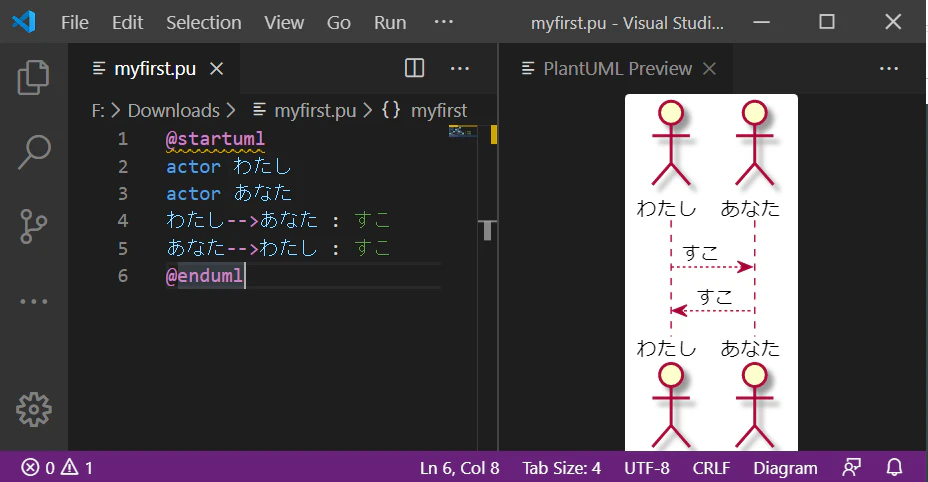Screen dimensions: 928x482
Task: Open the Source Control view
Action: point(34,226)
